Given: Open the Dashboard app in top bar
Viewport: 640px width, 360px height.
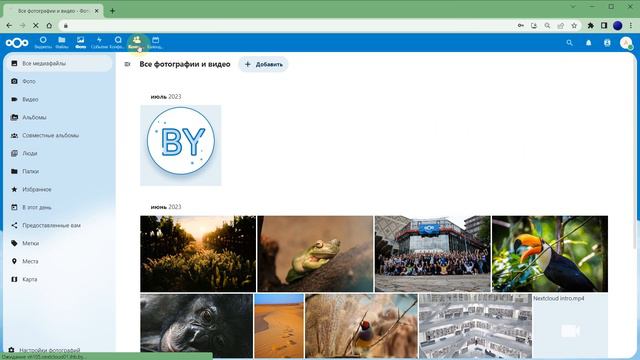Looking at the screenshot, I should (43, 42).
